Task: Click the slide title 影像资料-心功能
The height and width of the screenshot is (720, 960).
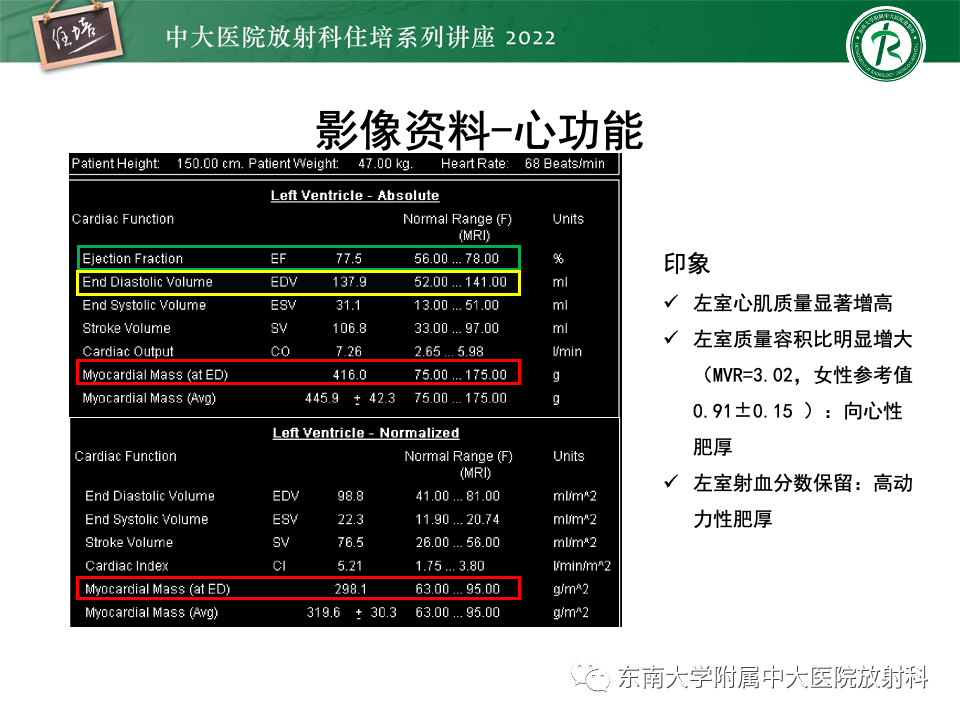Action: click(479, 130)
